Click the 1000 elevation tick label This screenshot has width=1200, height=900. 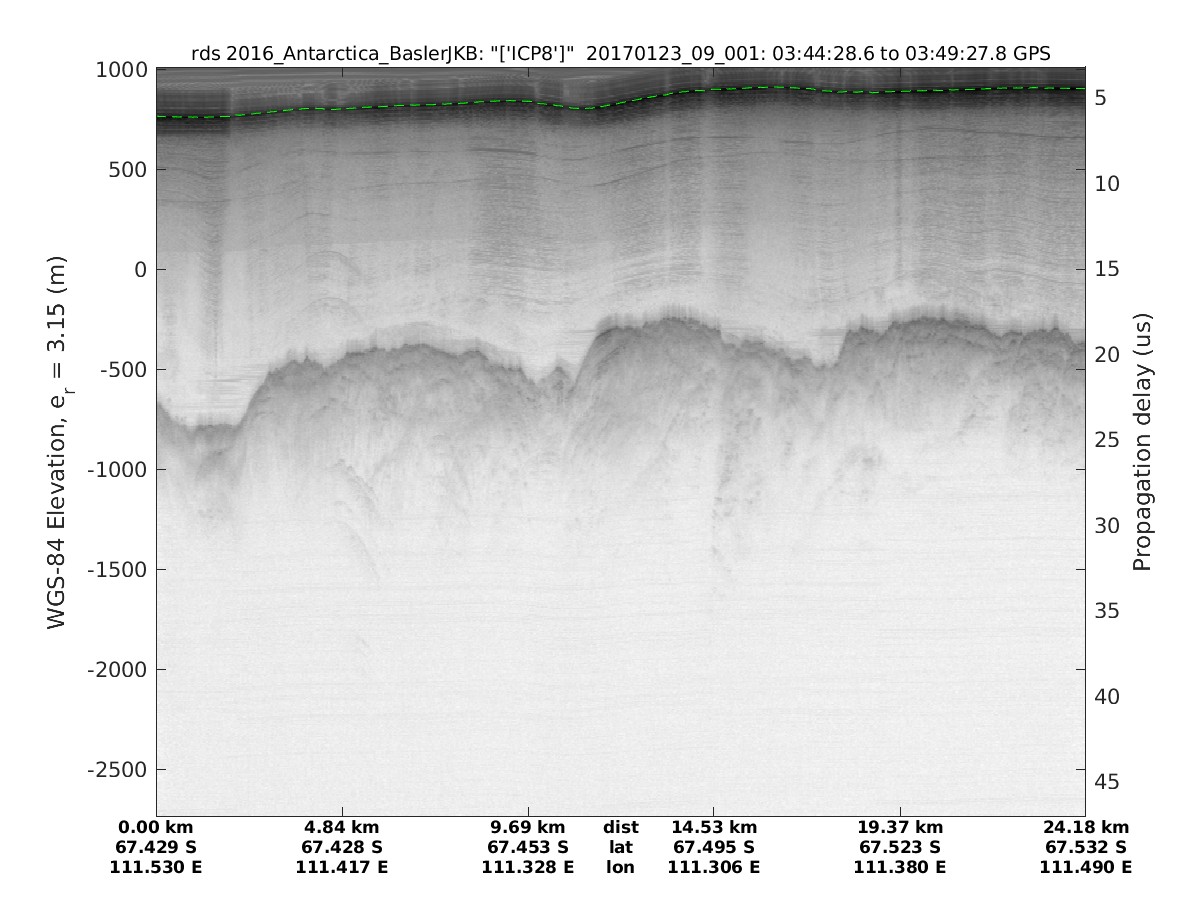(125, 70)
